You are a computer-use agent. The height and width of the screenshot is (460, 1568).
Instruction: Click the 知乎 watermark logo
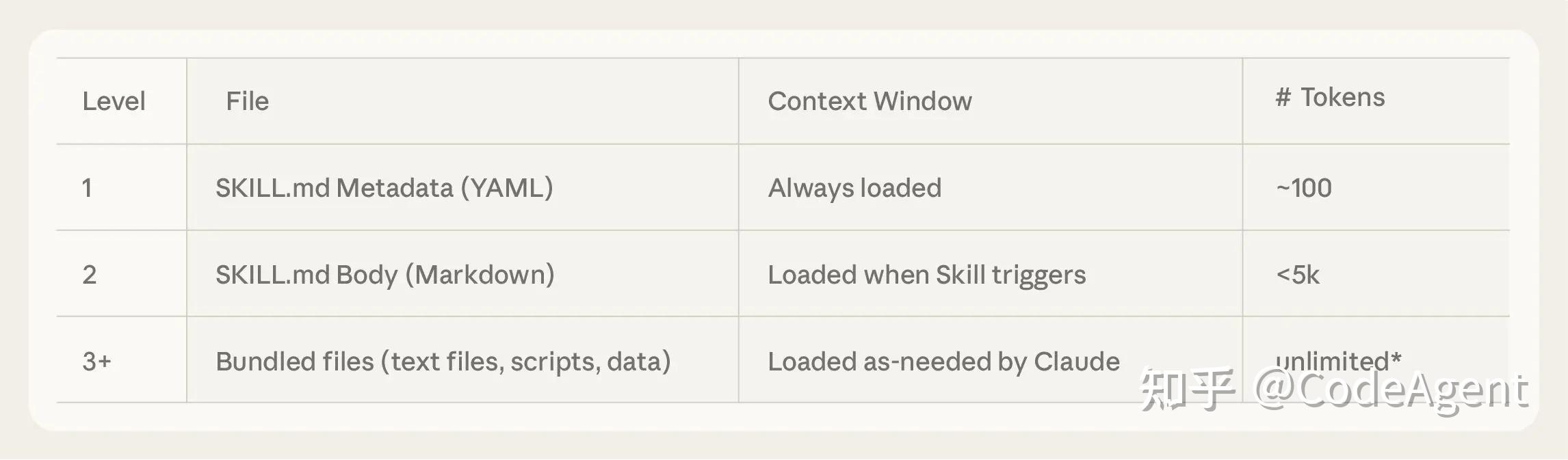pyautogui.click(x=1188, y=390)
